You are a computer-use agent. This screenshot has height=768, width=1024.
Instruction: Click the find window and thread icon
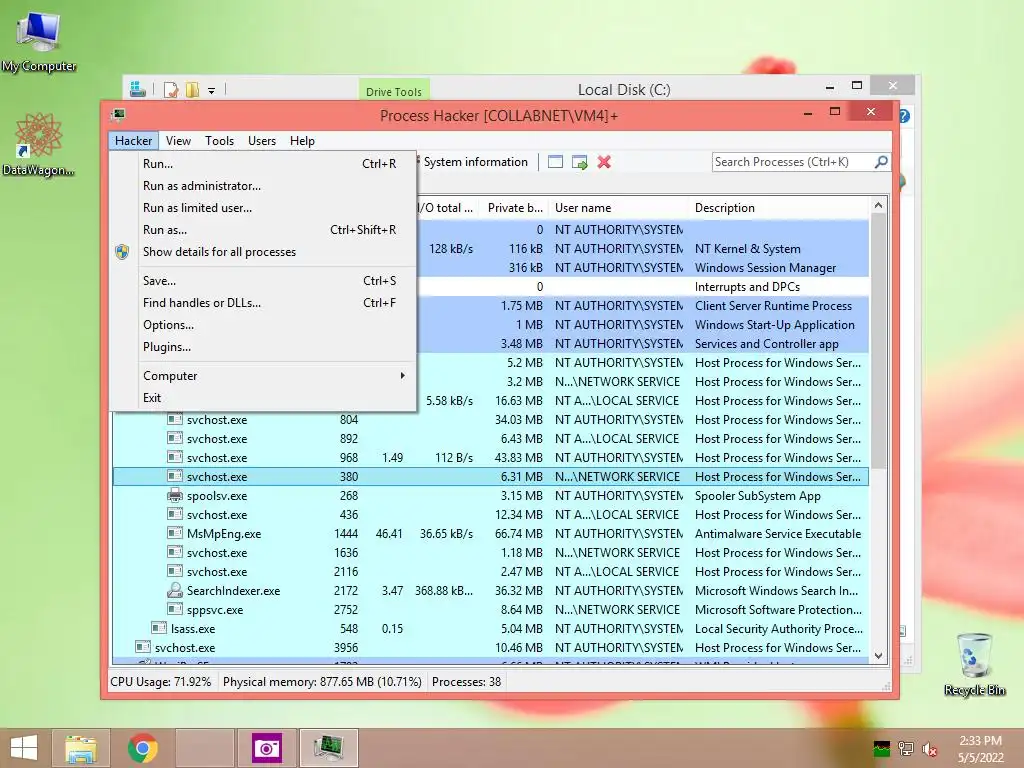(x=579, y=162)
